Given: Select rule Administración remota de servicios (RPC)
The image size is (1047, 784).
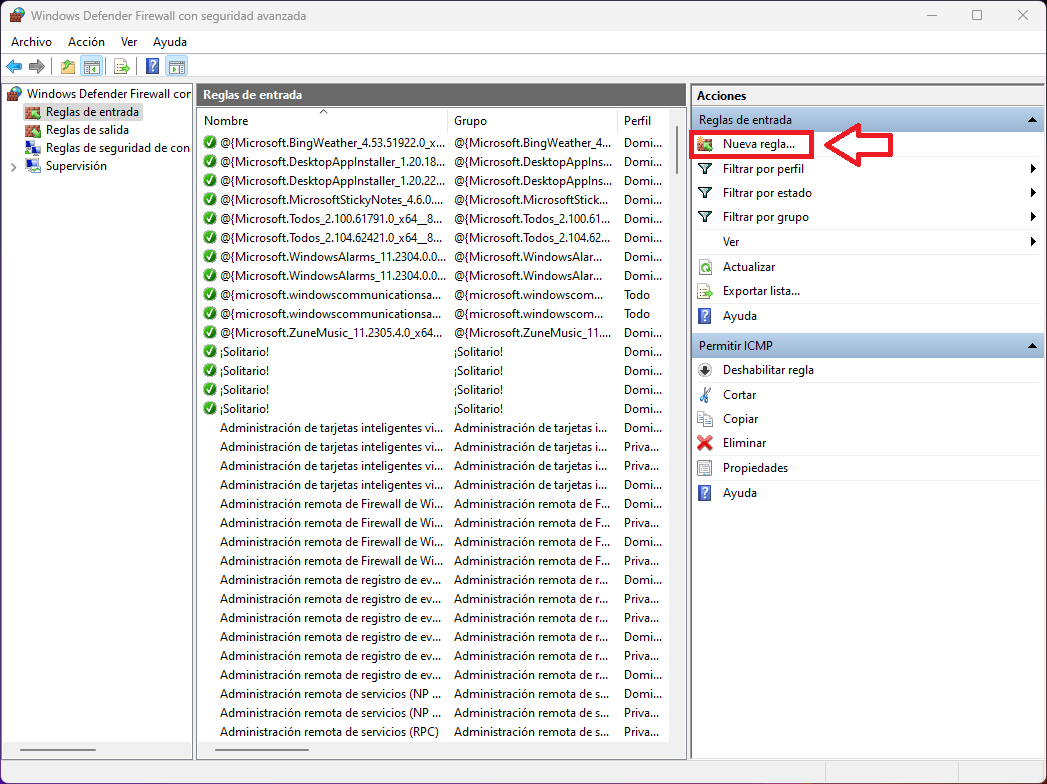Looking at the screenshot, I should tap(434, 732).
